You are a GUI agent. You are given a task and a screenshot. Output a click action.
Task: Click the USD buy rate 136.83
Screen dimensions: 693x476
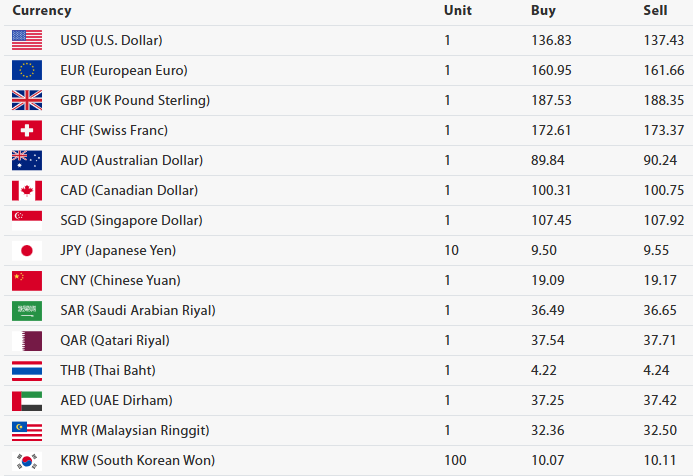coord(551,40)
